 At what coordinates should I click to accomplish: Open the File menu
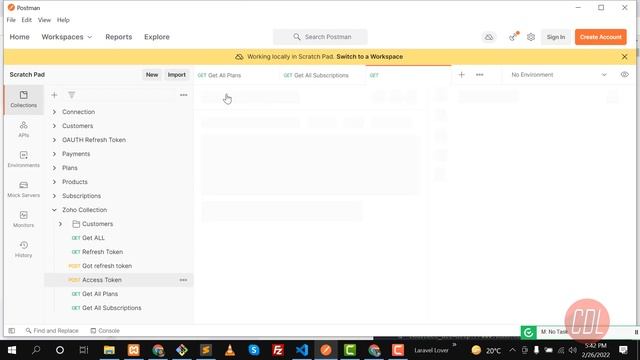(x=11, y=20)
